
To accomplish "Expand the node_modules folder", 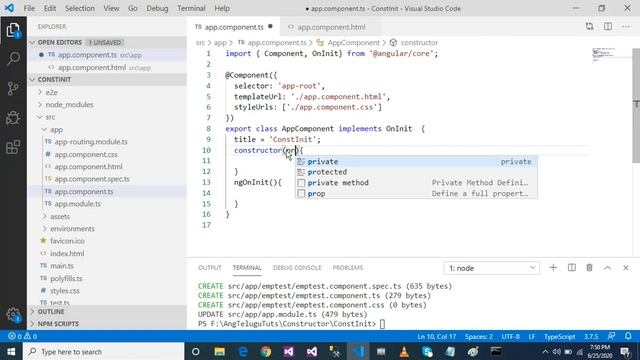I will point(107,105).
